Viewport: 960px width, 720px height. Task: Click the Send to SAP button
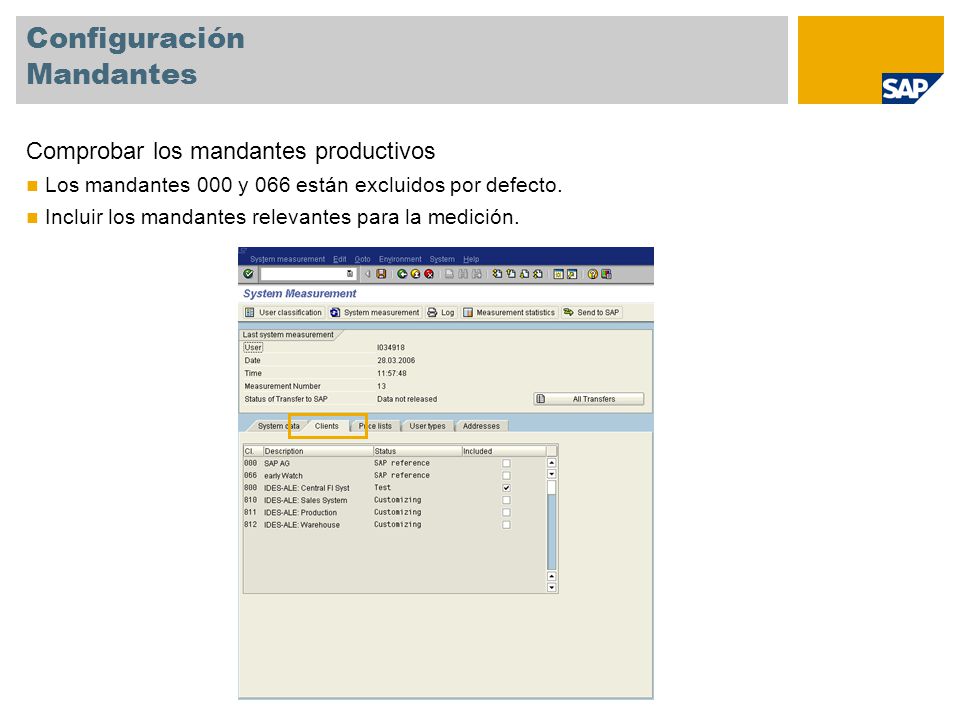pos(591,312)
